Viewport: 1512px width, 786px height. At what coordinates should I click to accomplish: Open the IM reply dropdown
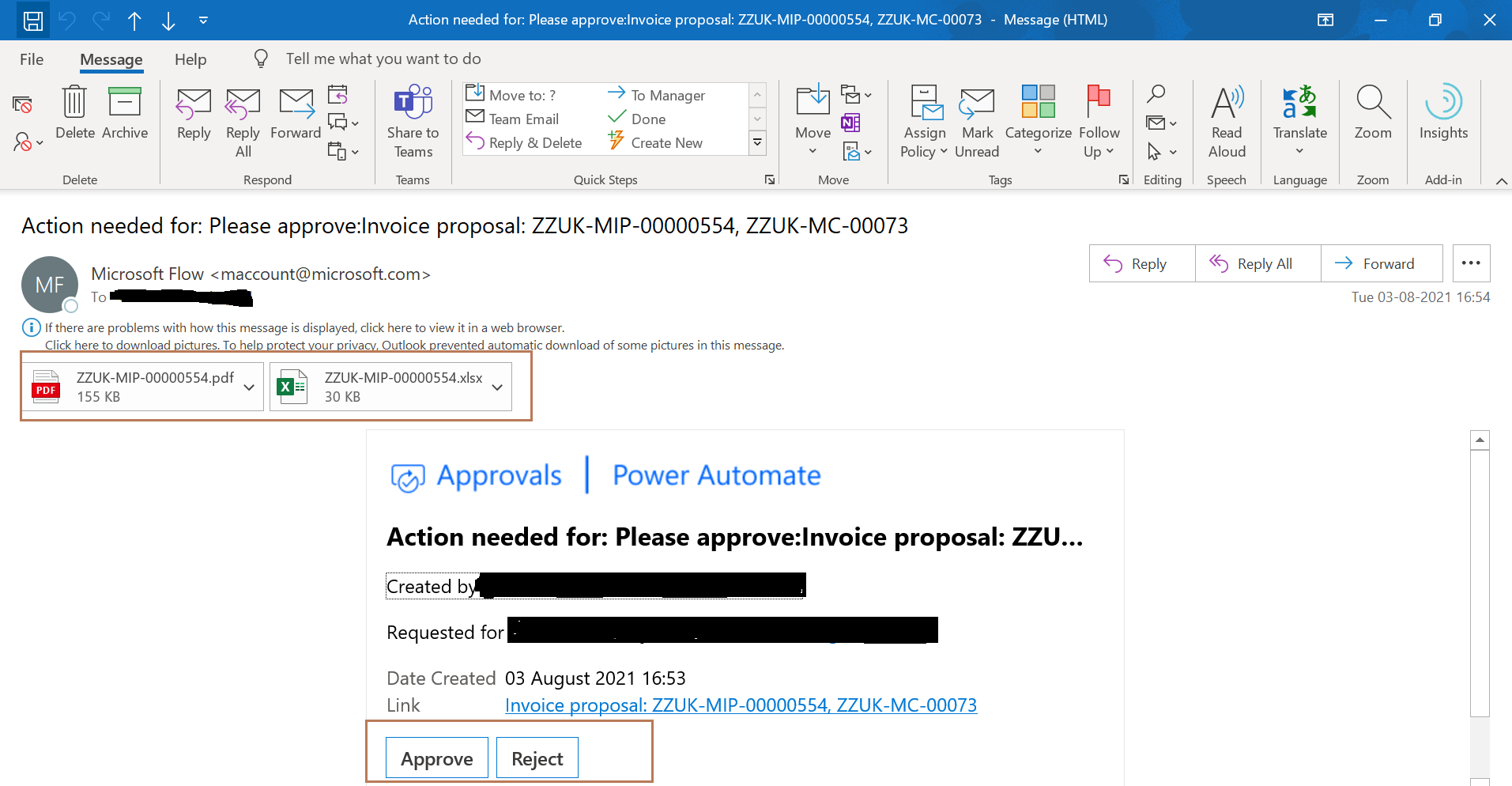pos(343,123)
